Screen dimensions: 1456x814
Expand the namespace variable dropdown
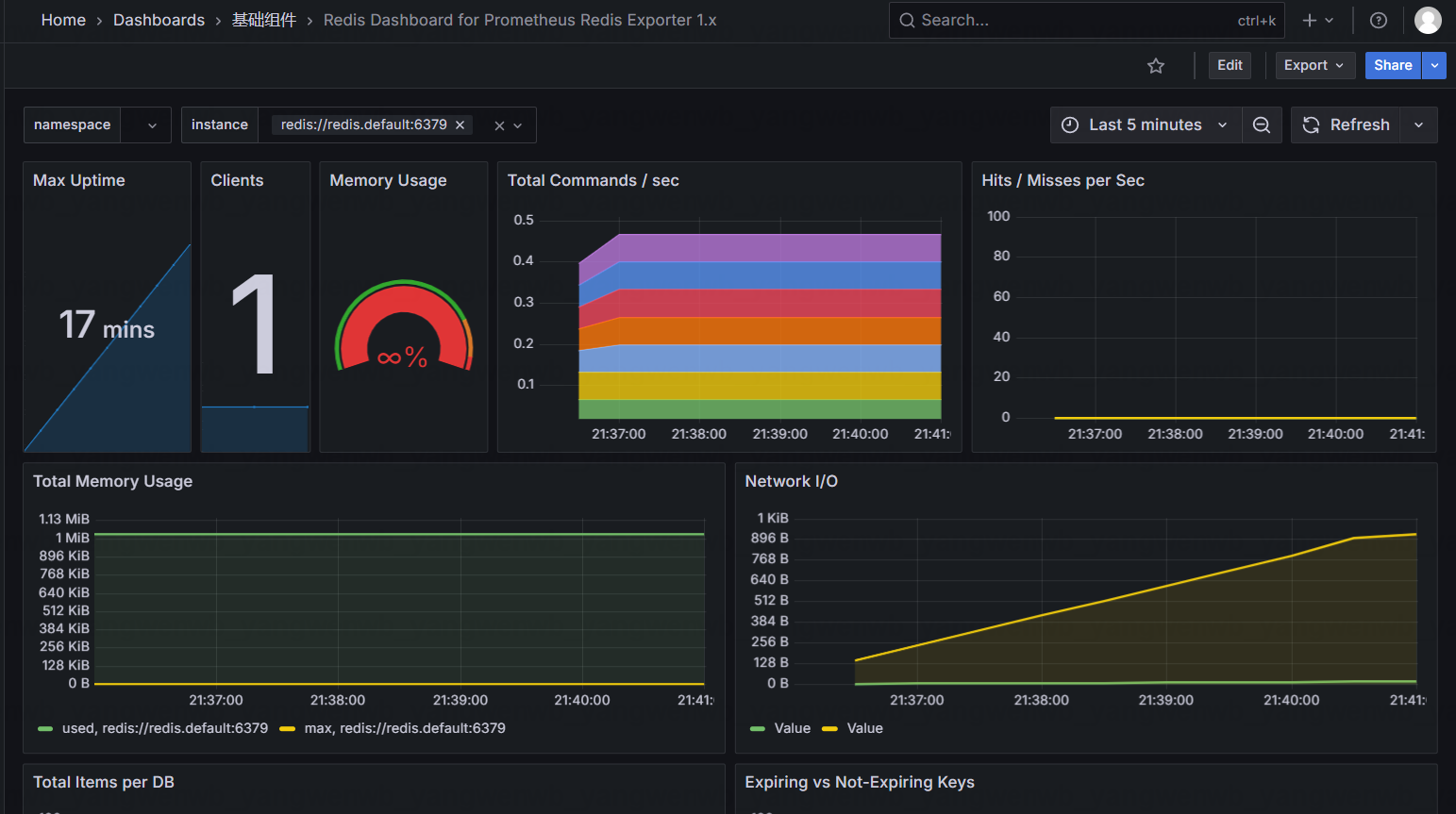click(151, 125)
